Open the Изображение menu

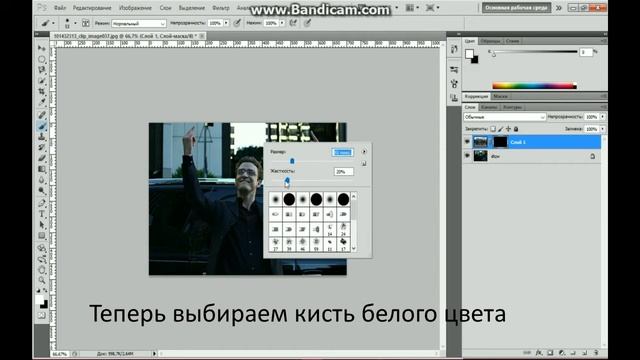135,8
